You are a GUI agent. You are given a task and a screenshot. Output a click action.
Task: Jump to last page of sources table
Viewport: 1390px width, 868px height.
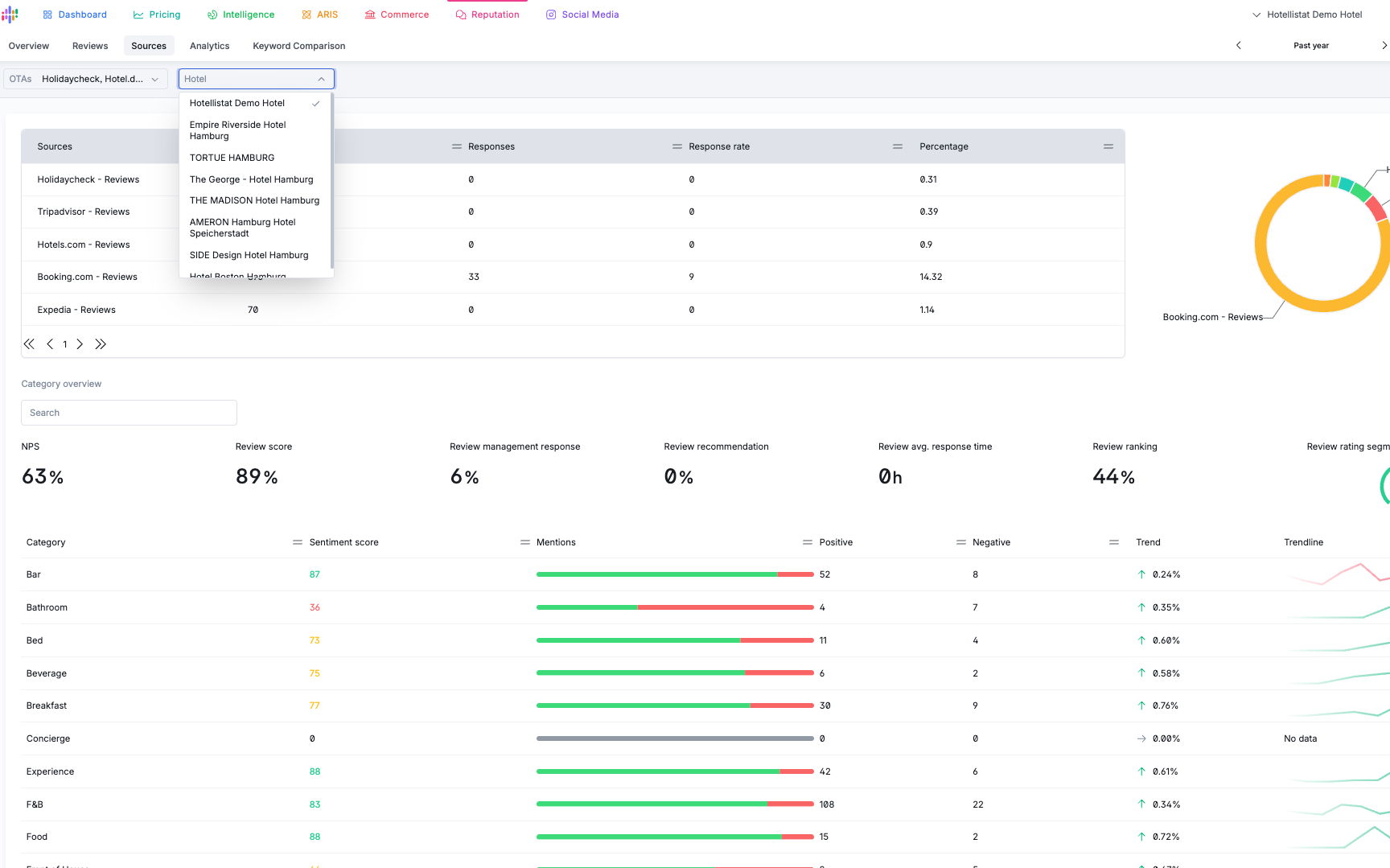[x=101, y=344]
